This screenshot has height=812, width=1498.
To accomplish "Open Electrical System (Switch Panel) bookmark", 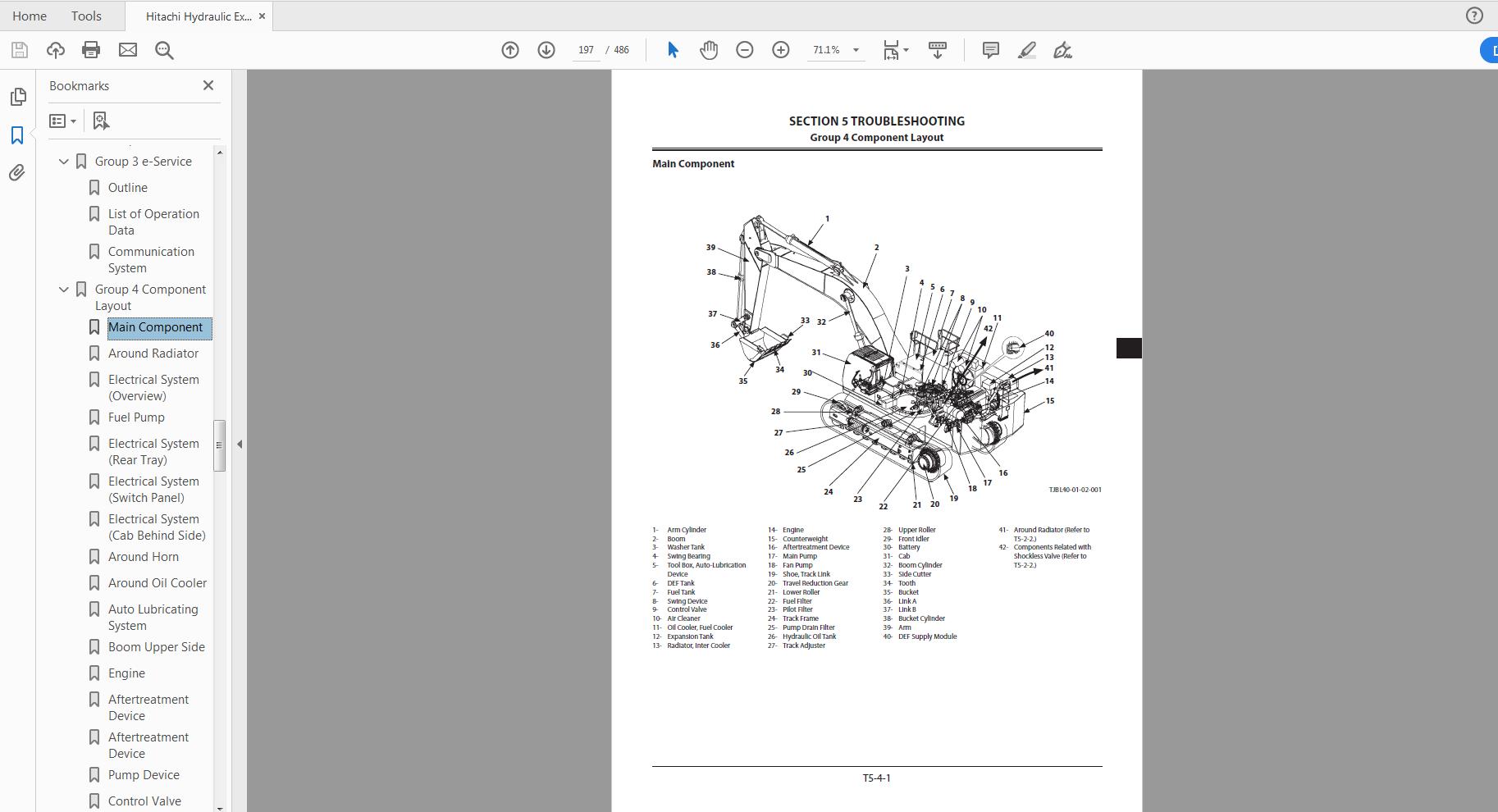I will click(x=153, y=490).
